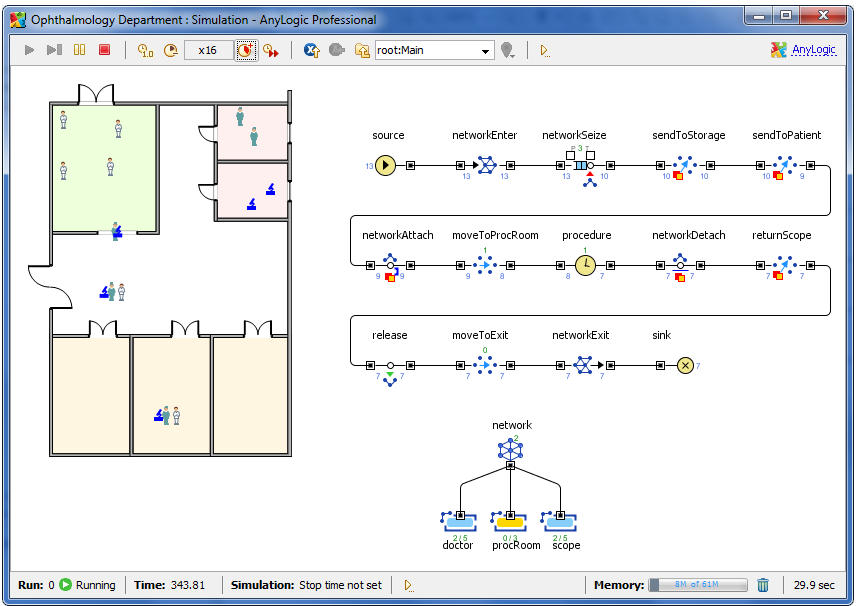
Task: Click the source block's output port
Action: point(410,165)
